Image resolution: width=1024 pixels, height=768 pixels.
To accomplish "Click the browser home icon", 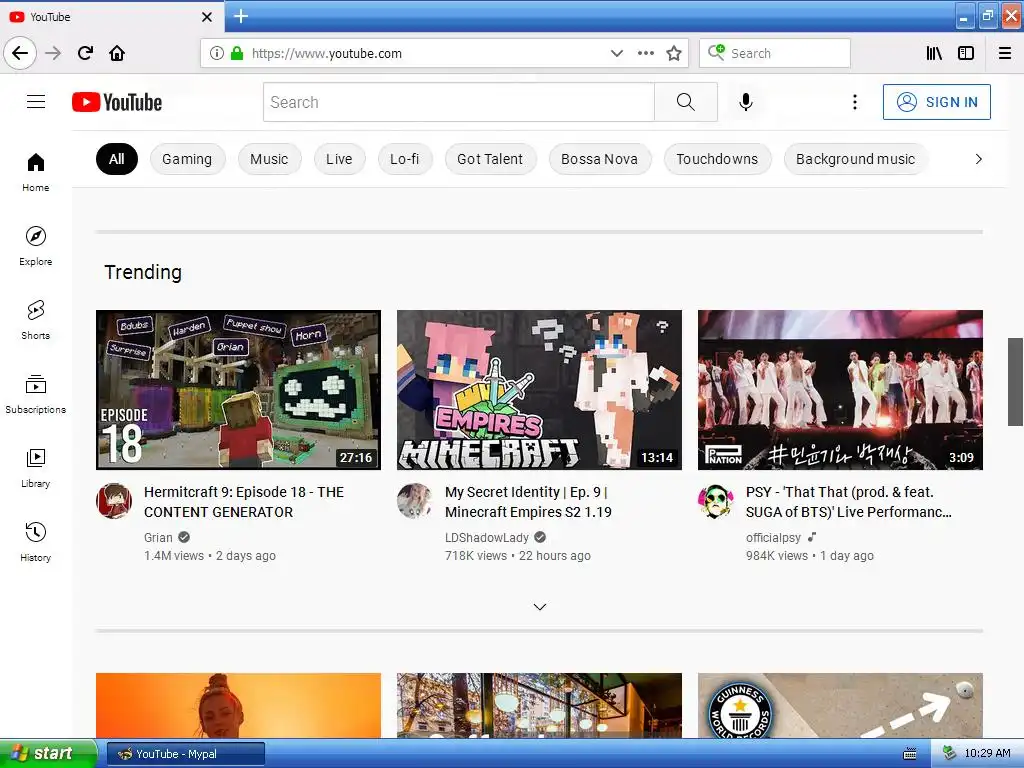I will pyautogui.click(x=117, y=53).
